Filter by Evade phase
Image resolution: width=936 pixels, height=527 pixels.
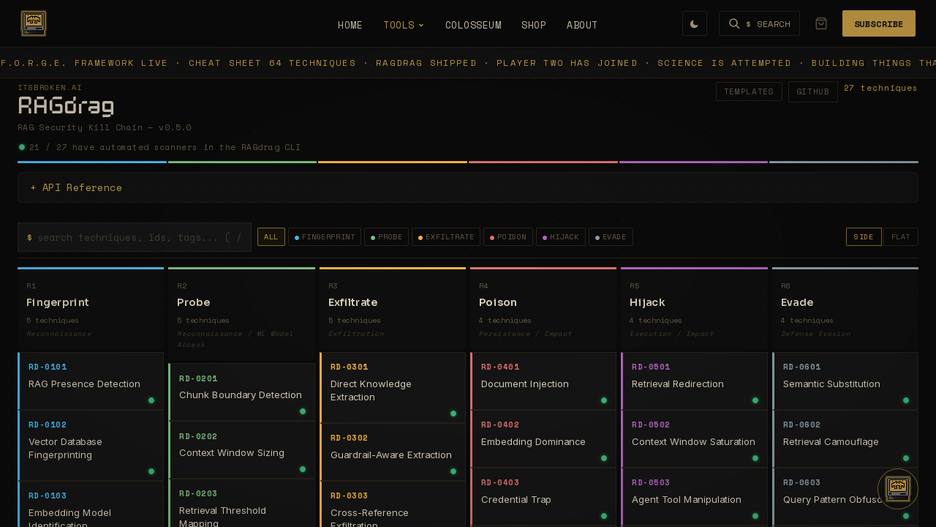611,237
